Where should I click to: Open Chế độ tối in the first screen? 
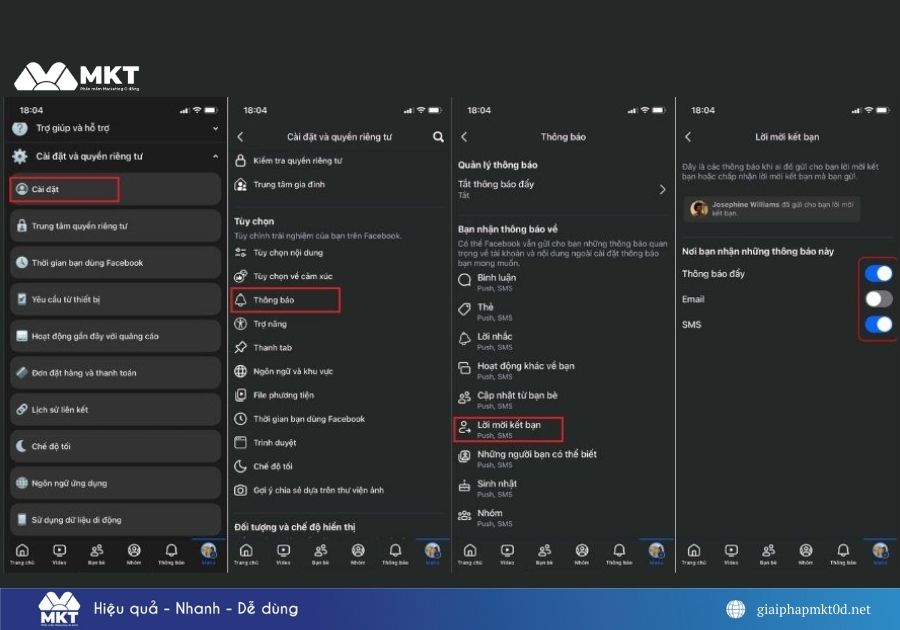tap(115, 446)
